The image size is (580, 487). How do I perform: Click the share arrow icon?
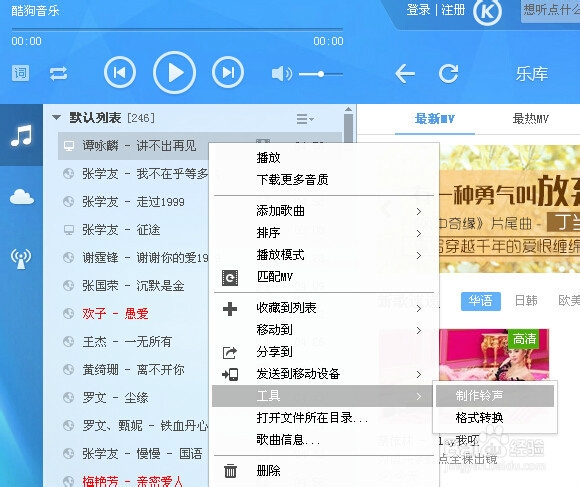(229, 353)
